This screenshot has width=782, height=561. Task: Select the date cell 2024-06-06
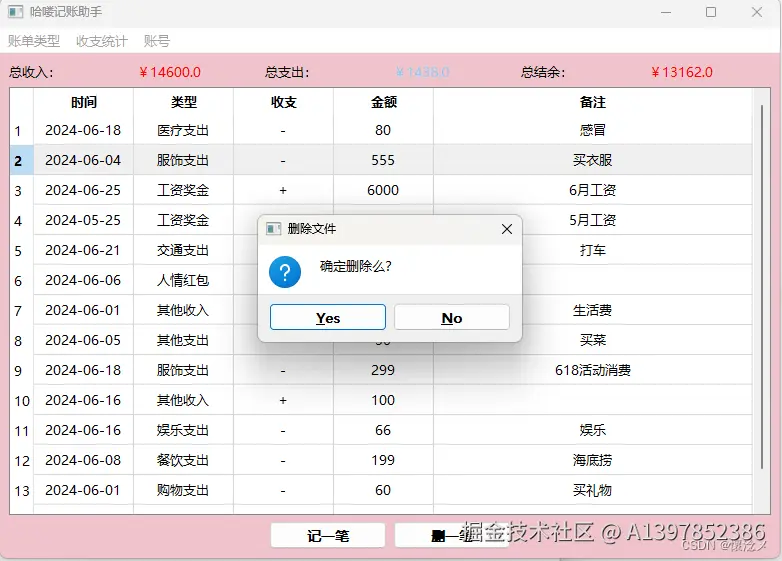tap(83, 280)
